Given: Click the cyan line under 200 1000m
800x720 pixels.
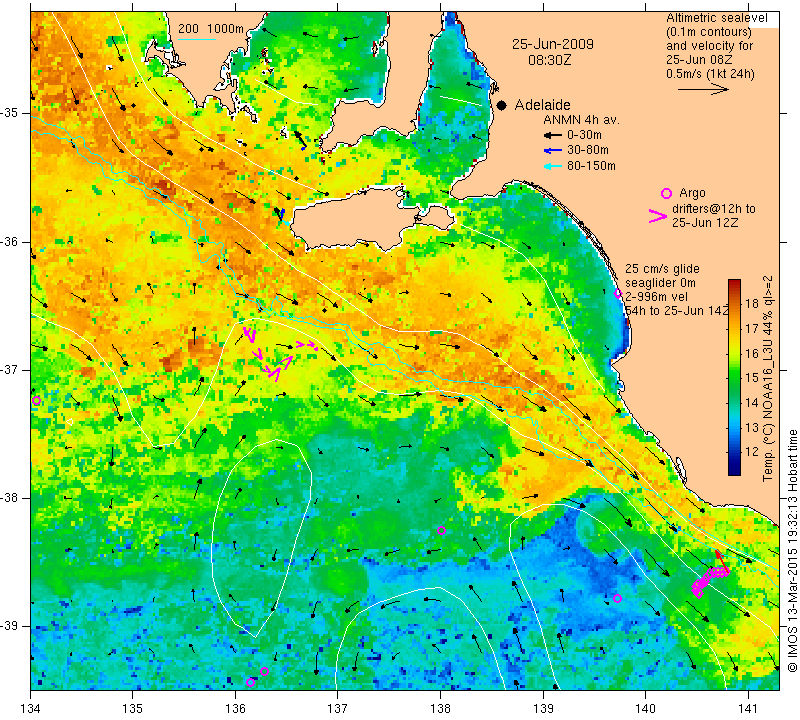Looking at the screenshot, I should click(196, 39).
